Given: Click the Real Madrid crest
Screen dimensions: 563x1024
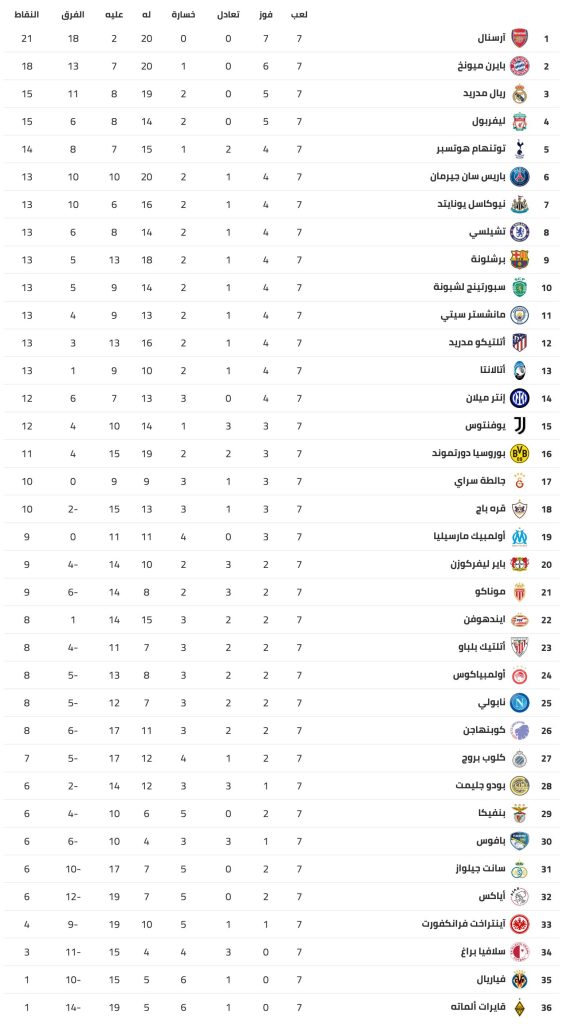Looking at the screenshot, I should pos(519,94).
